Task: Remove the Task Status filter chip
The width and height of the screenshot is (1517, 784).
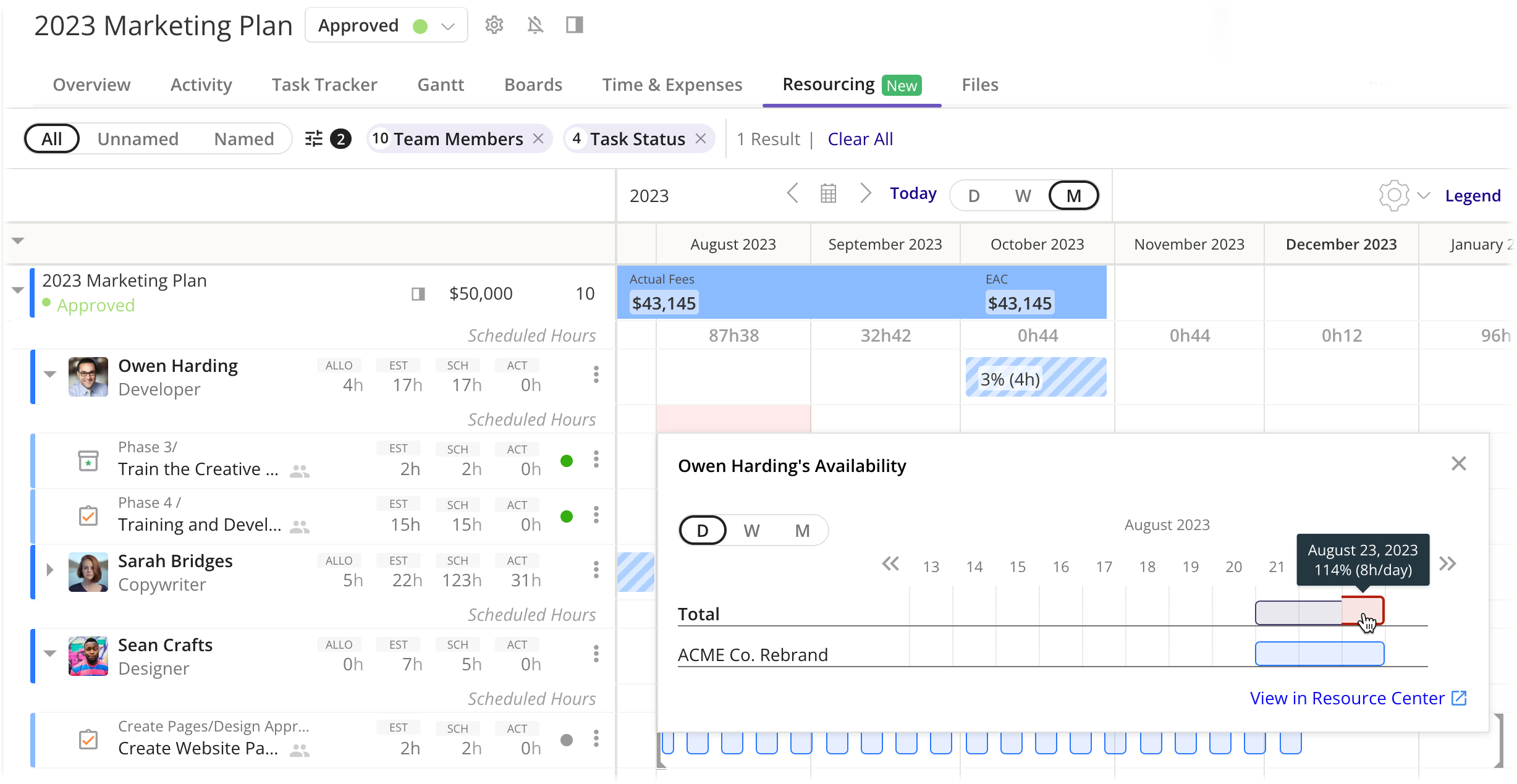Action: [701, 138]
